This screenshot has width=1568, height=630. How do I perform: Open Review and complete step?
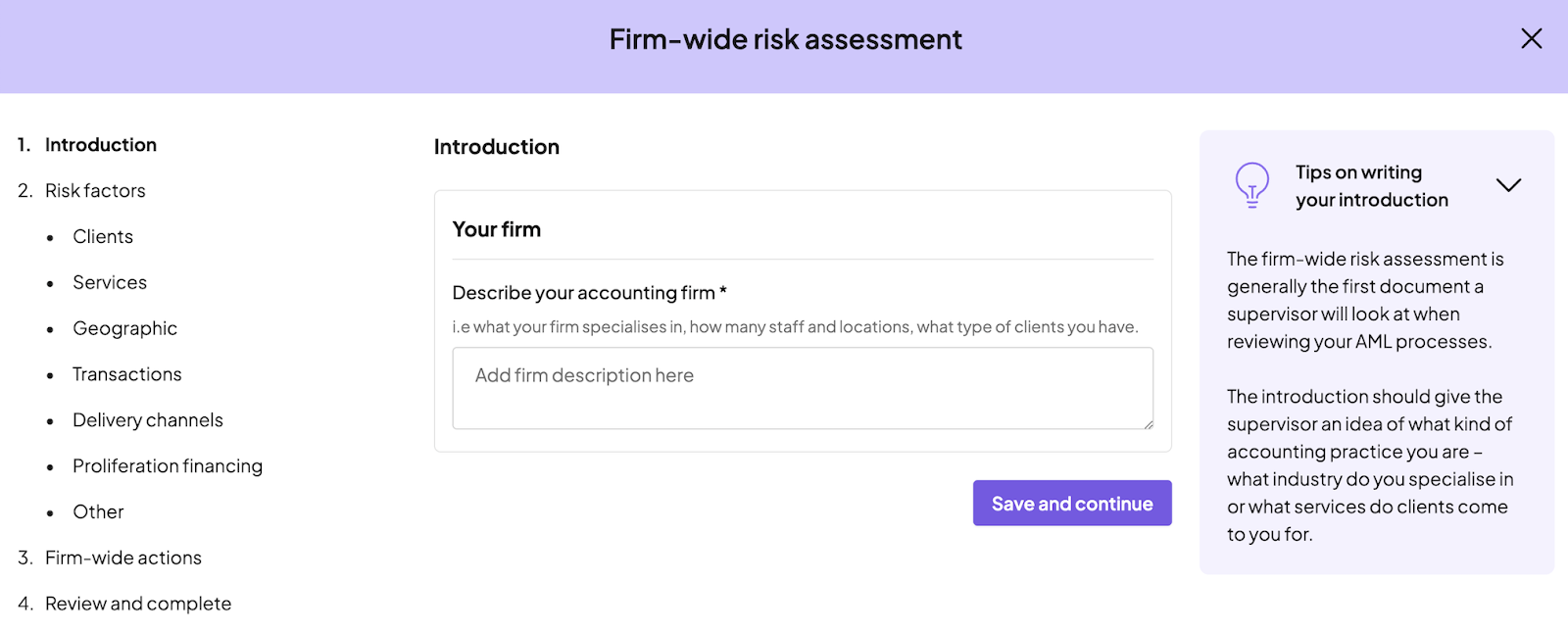(138, 605)
